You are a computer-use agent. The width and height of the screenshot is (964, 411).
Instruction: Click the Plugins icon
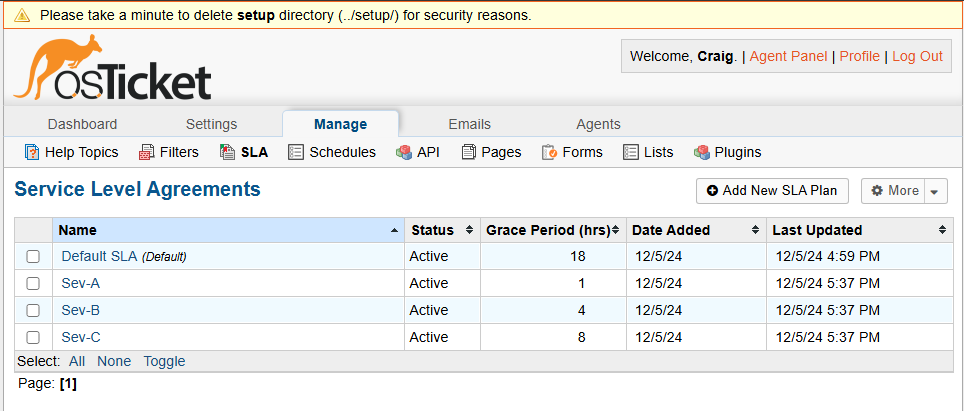(x=702, y=152)
